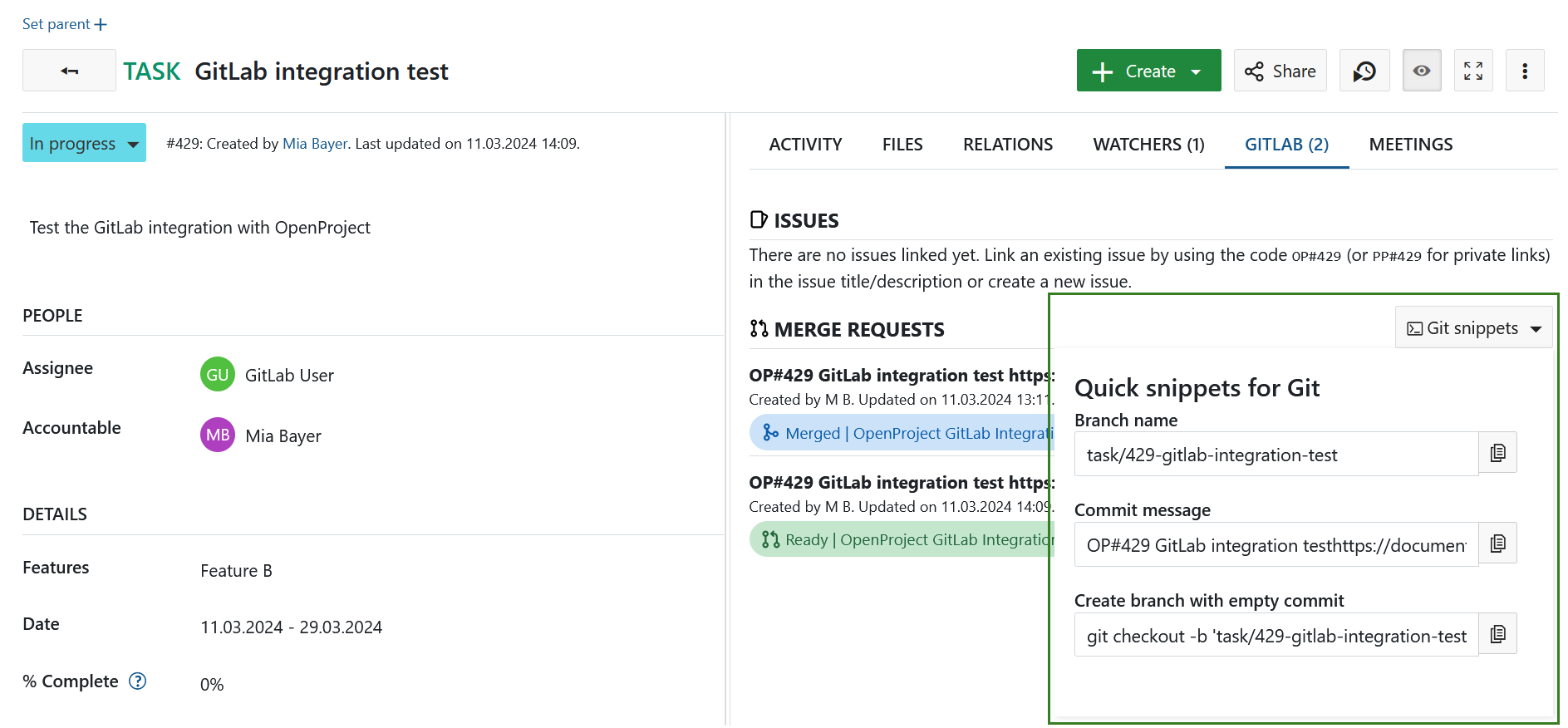Enter fullscreen view of work package
The image size is (1568, 728).
point(1472,71)
